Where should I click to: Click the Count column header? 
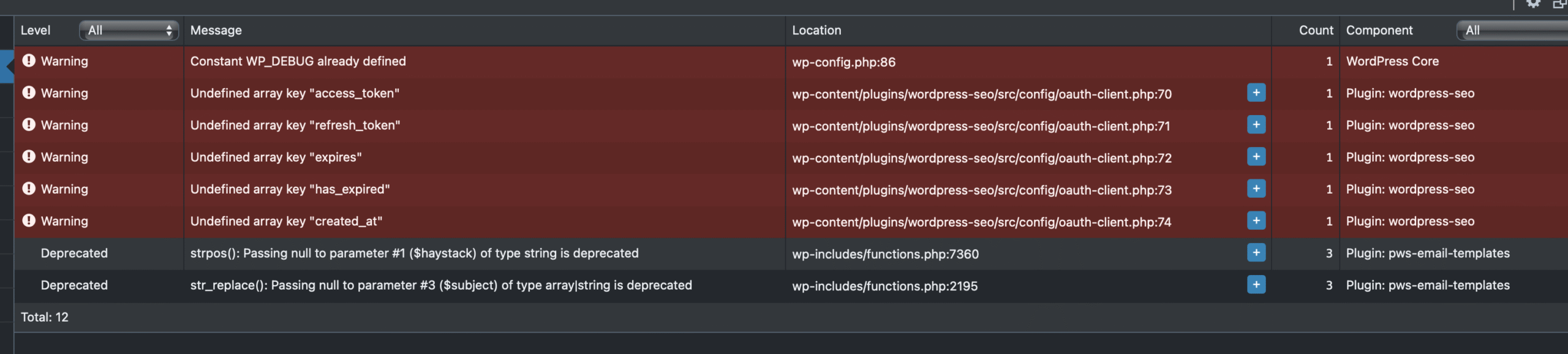click(x=1315, y=30)
